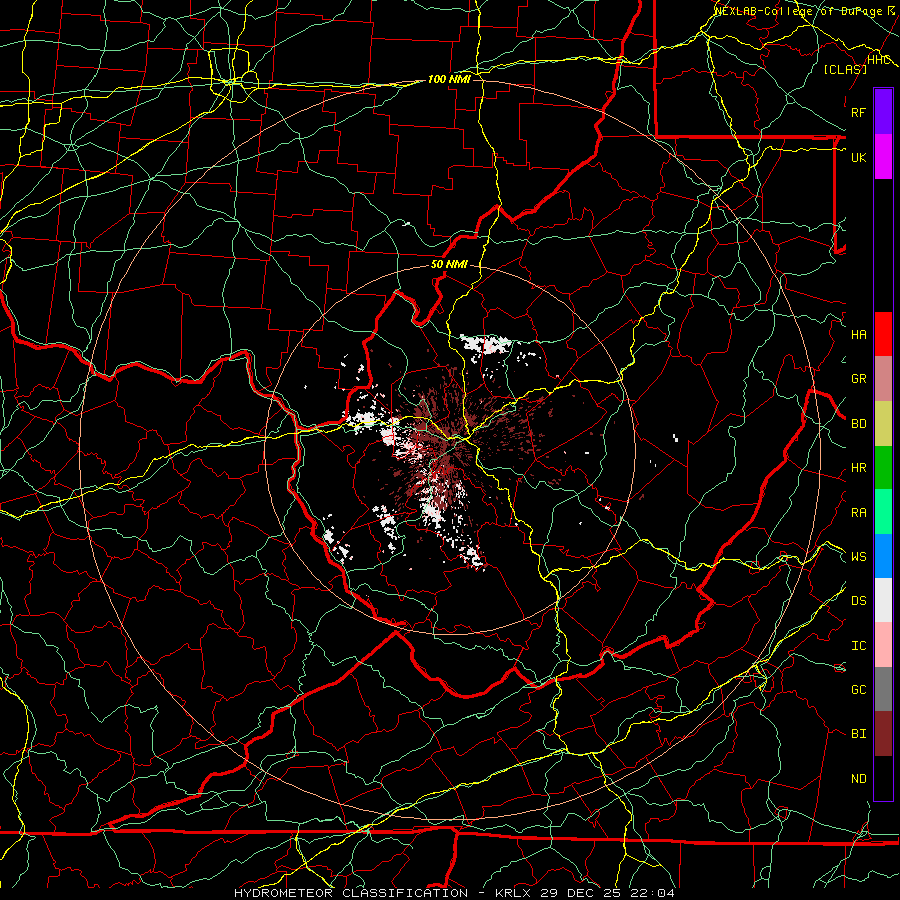The height and width of the screenshot is (900, 900).
Task: Click the GC gray legend swatch
Action: 883,689
